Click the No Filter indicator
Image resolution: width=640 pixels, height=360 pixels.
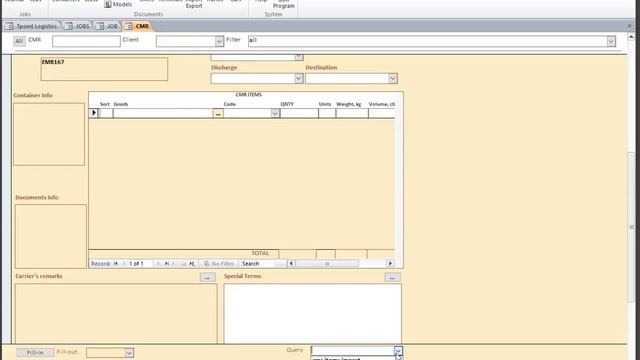click(219, 264)
